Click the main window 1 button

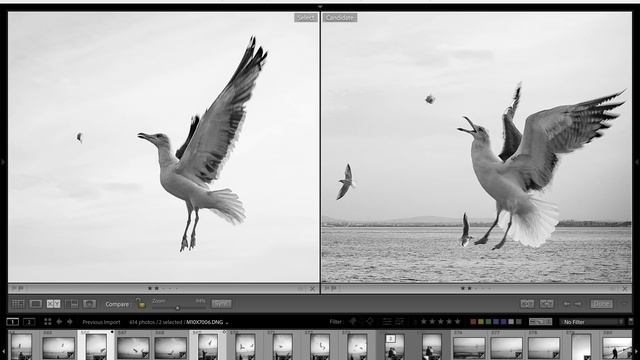13,322
